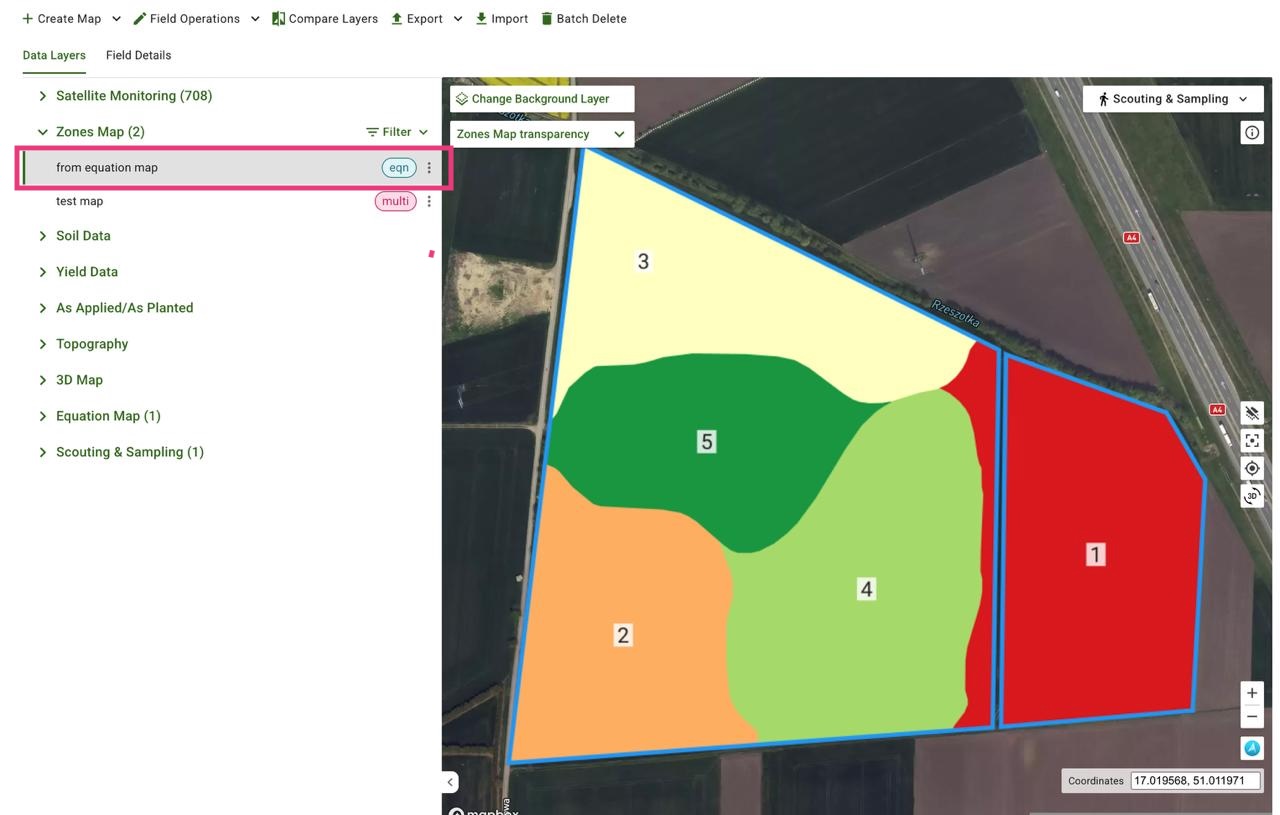The image size is (1280, 815).
Task: Open the map info icon near Scouting & Sampling
Action: pos(1251,131)
